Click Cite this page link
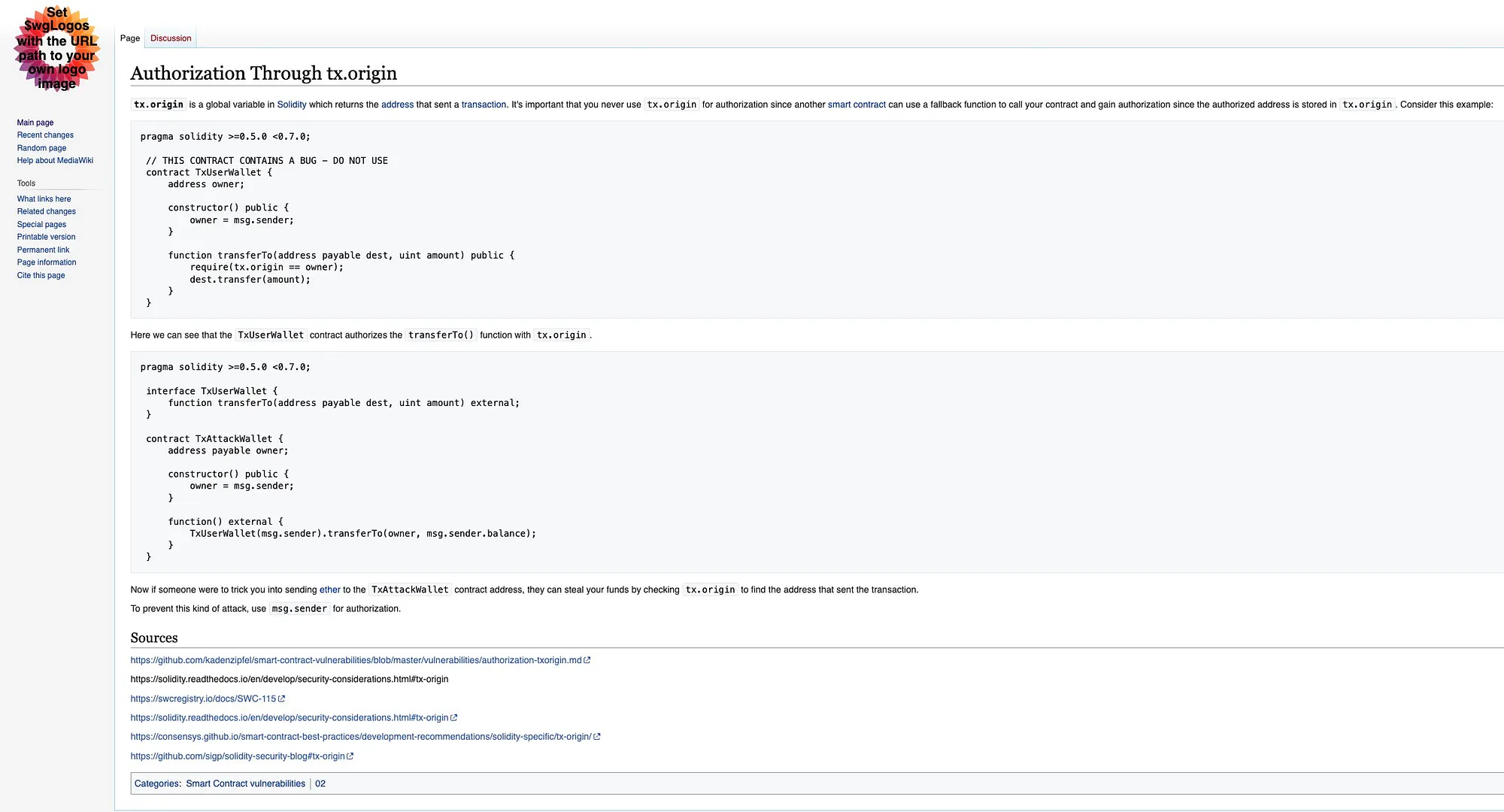The width and height of the screenshot is (1504, 812). pos(41,276)
